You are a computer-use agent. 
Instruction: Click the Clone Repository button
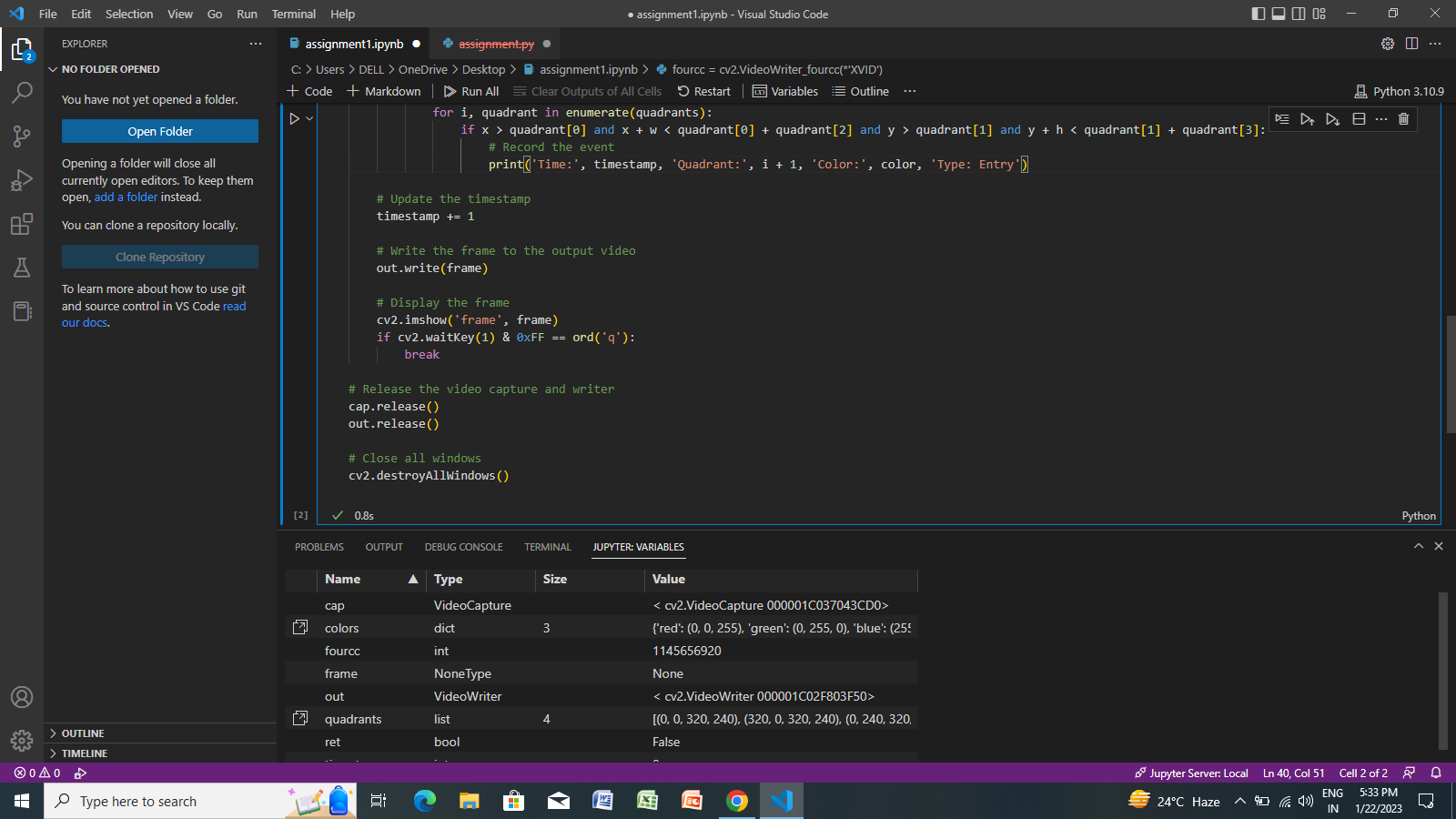pyautogui.click(x=159, y=257)
